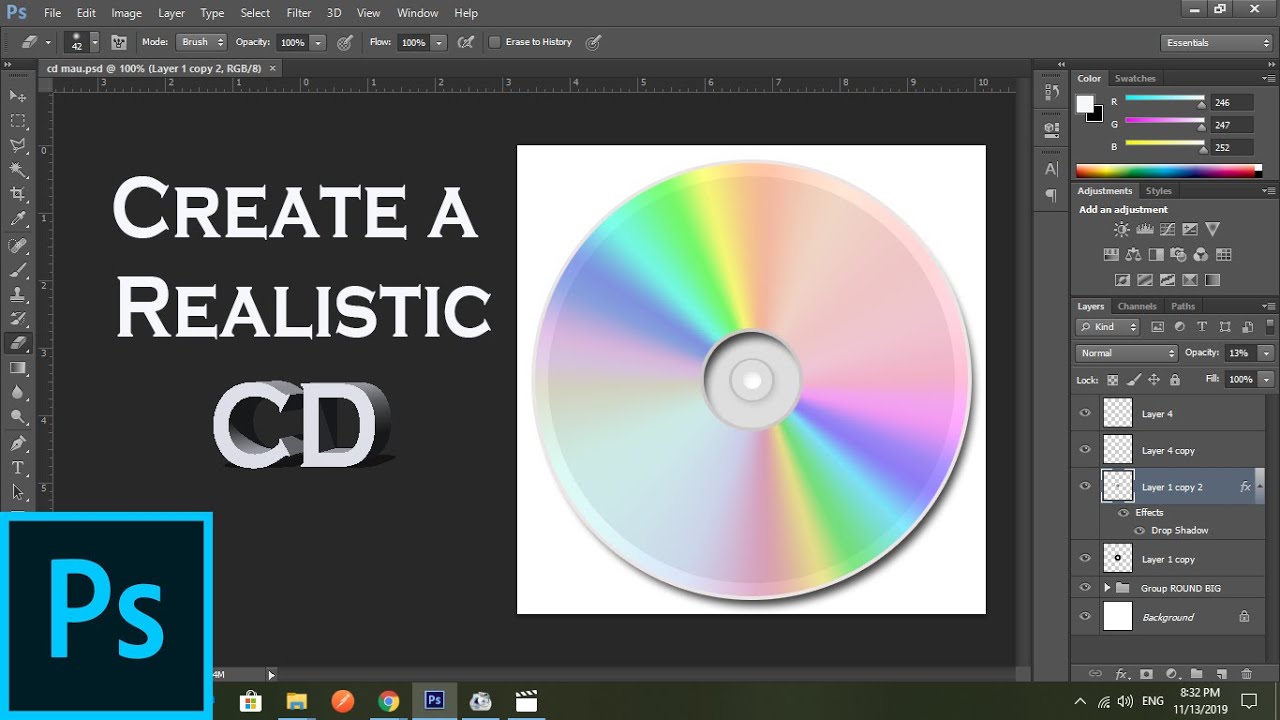Viewport: 1280px width, 720px height.
Task: Add a Color Balance adjustment
Action: pos(1134,255)
